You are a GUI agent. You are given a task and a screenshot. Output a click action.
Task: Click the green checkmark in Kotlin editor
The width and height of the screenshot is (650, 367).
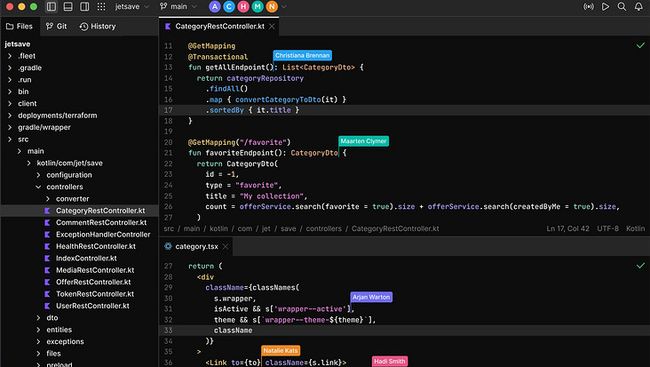pyautogui.click(x=640, y=45)
